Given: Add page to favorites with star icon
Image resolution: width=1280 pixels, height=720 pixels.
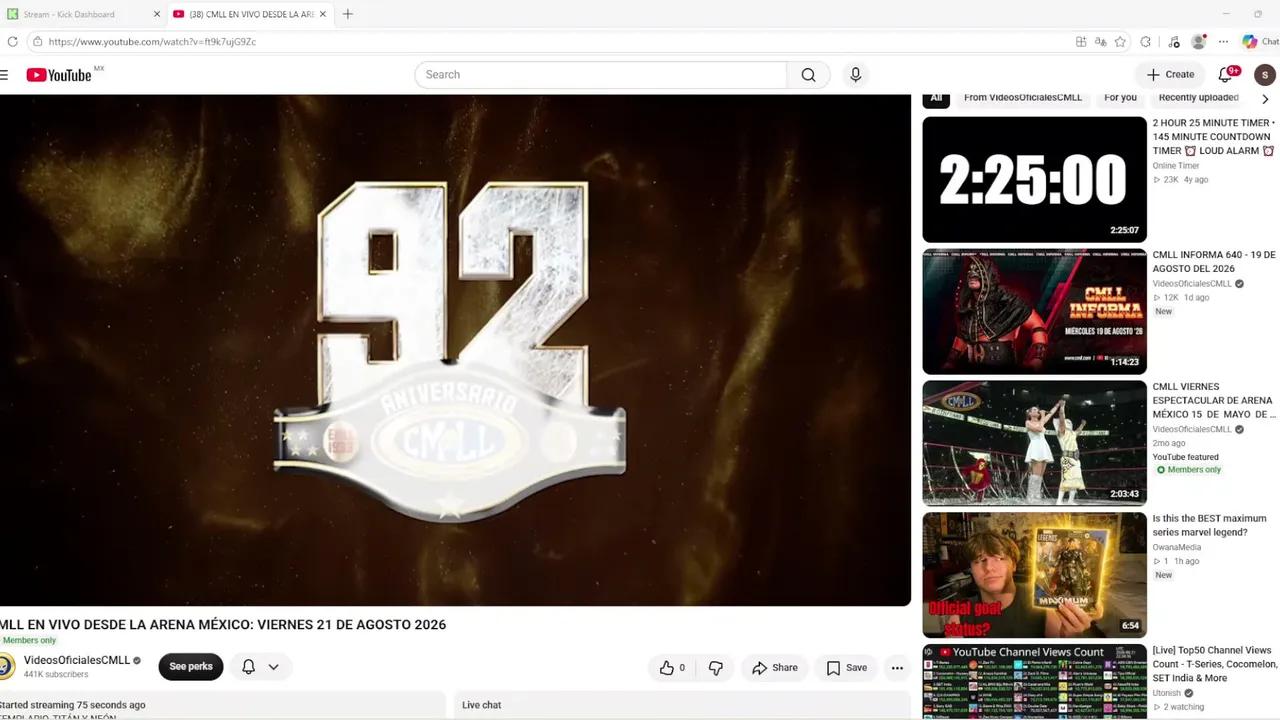Looking at the screenshot, I should pos(1120,42).
